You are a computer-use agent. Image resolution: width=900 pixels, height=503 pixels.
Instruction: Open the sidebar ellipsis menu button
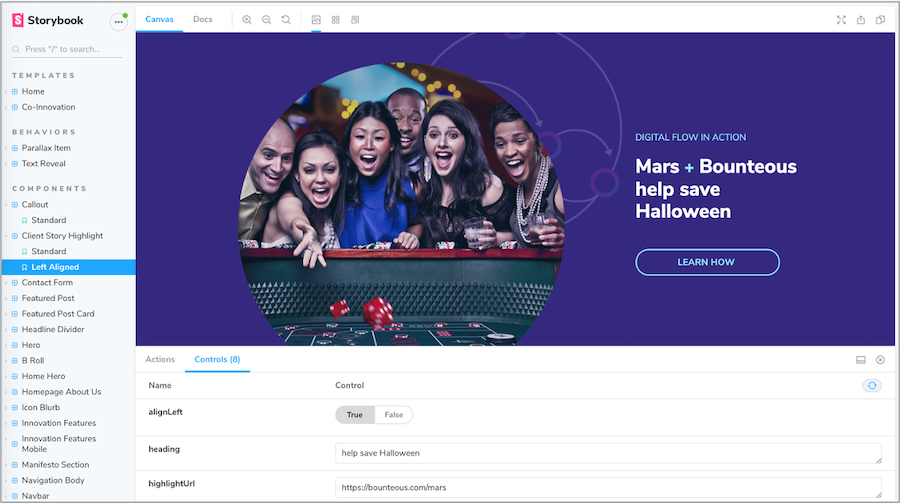pyautogui.click(x=118, y=22)
